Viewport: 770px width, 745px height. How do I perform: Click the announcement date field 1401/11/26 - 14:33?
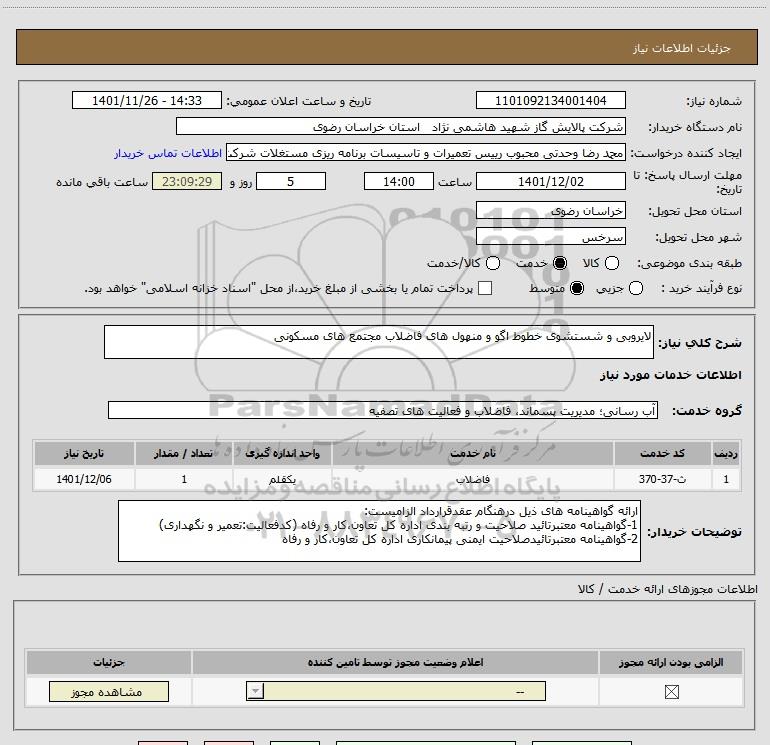(x=147, y=101)
